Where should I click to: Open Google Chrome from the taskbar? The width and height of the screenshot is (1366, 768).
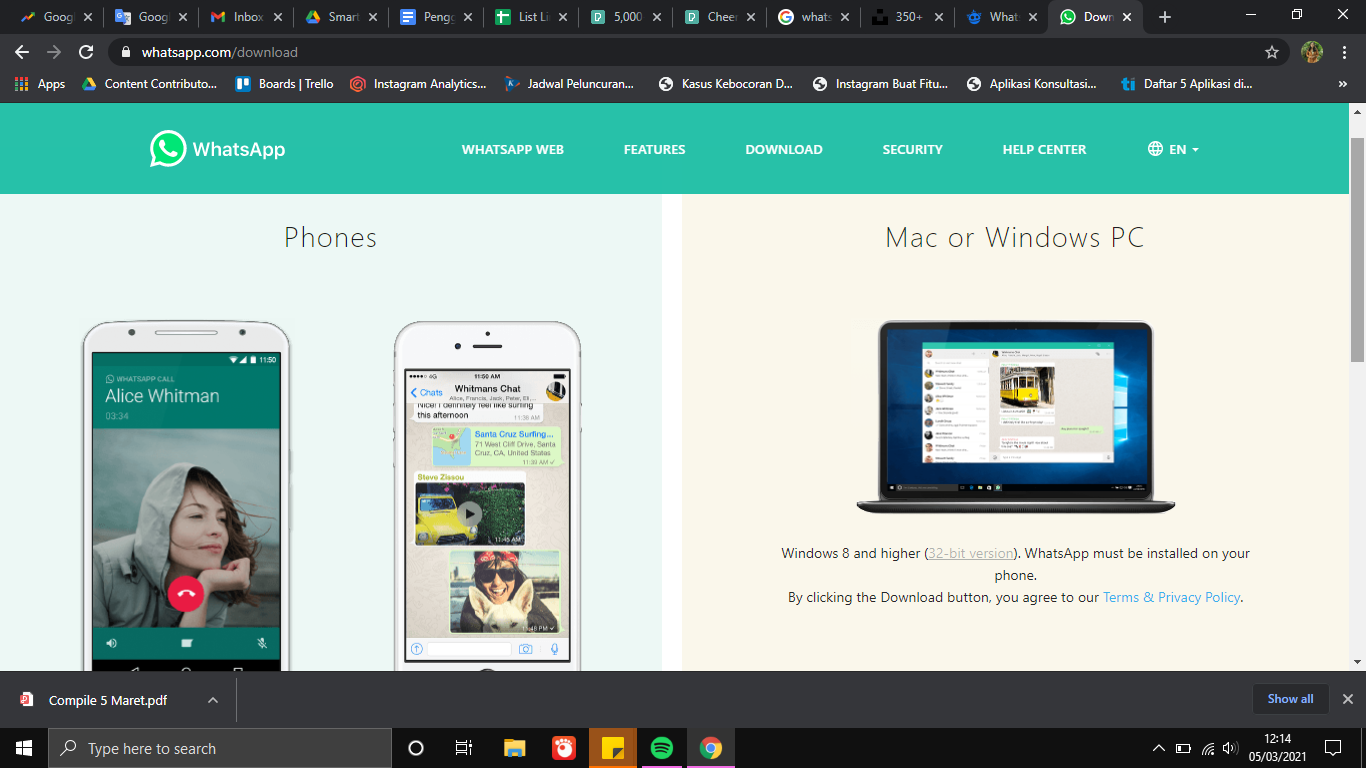coord(711,748)
